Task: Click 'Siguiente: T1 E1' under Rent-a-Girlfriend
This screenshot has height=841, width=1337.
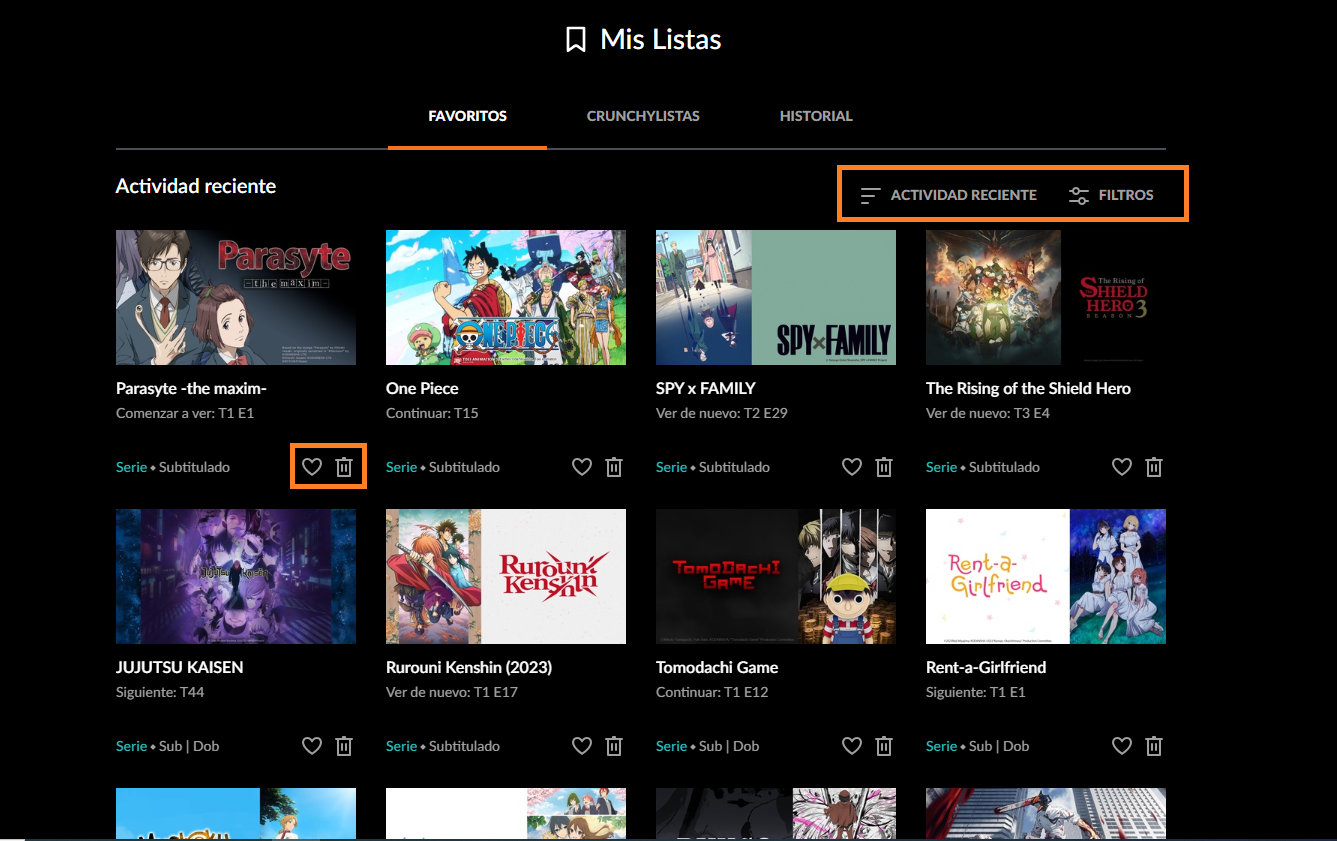Action: 976,692
